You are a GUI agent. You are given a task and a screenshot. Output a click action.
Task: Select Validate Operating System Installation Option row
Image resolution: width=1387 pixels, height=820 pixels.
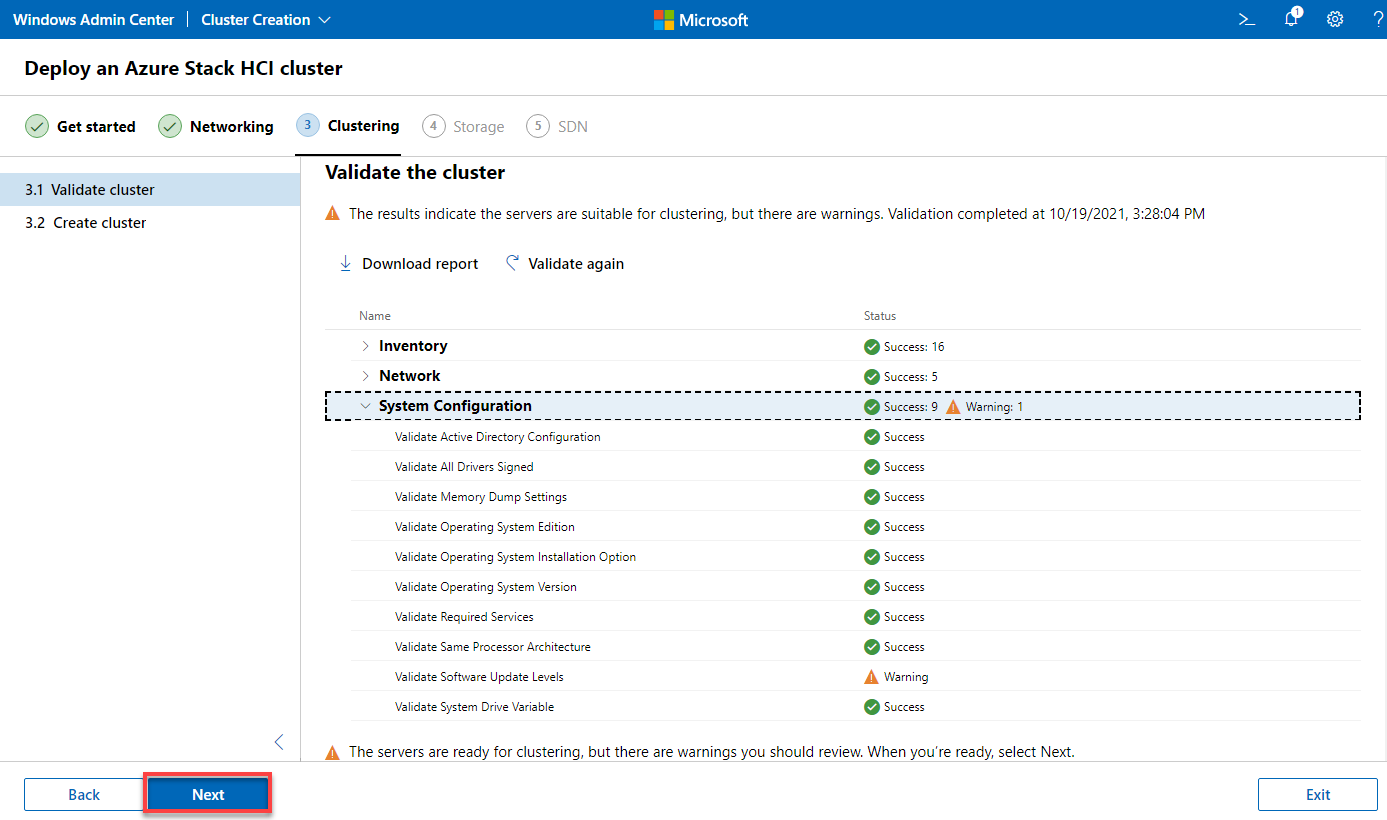coord(856,557)
